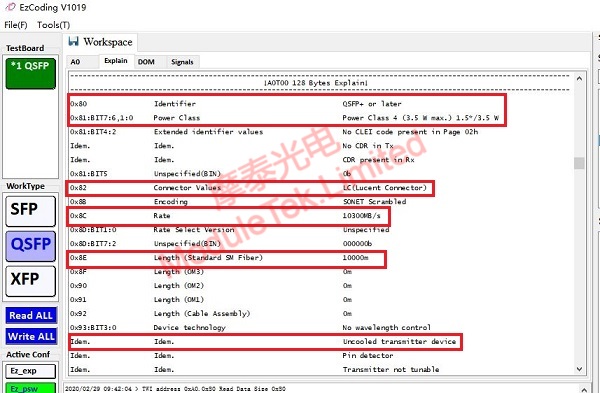Click the 'Transmitter not tunable' value

391,370
